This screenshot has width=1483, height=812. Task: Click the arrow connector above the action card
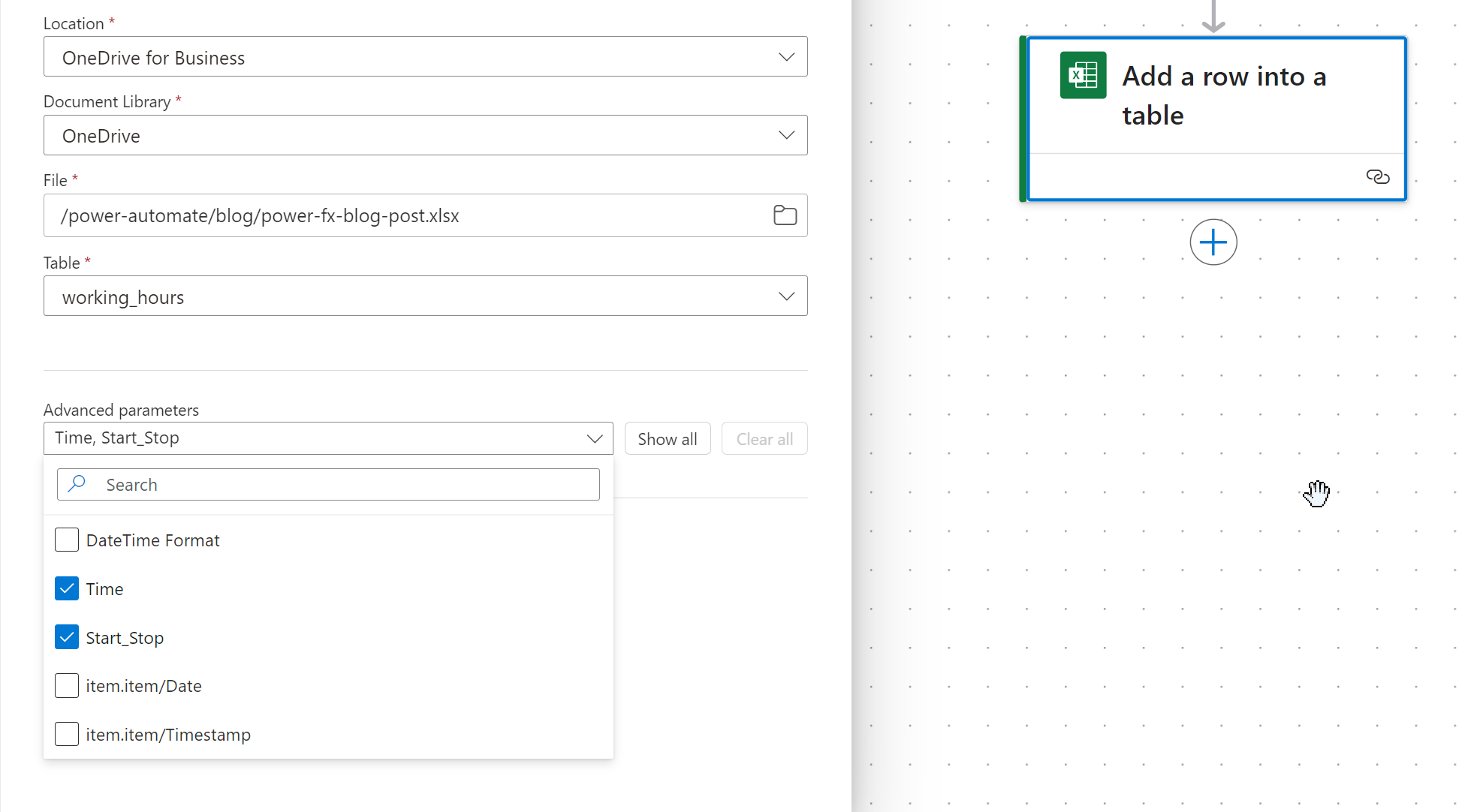[x=1213, y=17]
